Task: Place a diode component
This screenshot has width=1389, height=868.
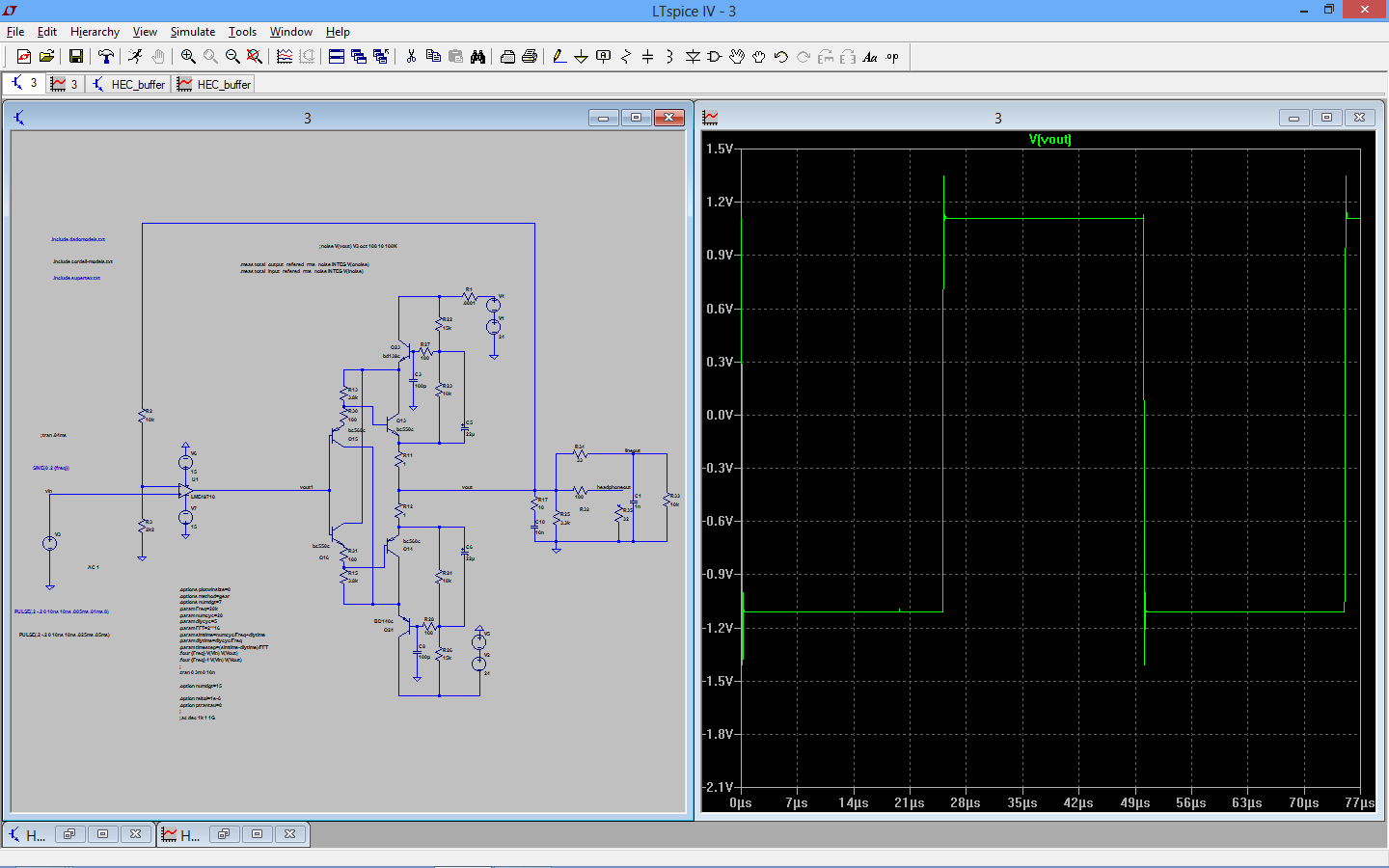Action: tap(693, 57)
